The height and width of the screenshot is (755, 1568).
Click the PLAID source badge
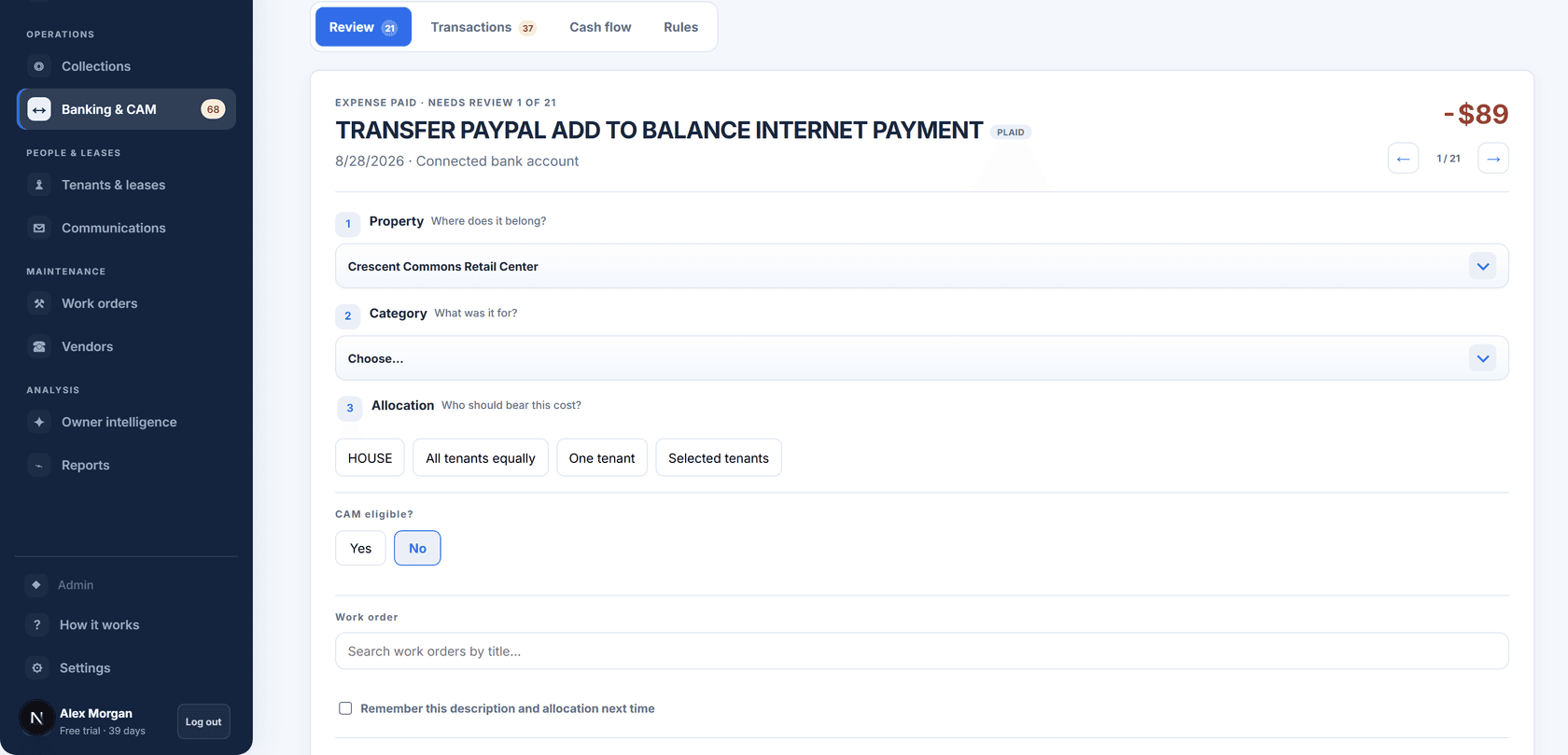tap(1010, 133)
